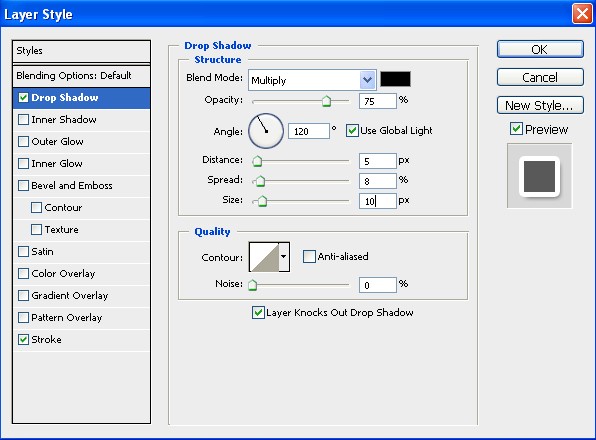The image size is (596, 440).
Task: Uncheck Layer Knocks Out Drop Shadow
Action: pyautogui.click(x=258, y=313)
